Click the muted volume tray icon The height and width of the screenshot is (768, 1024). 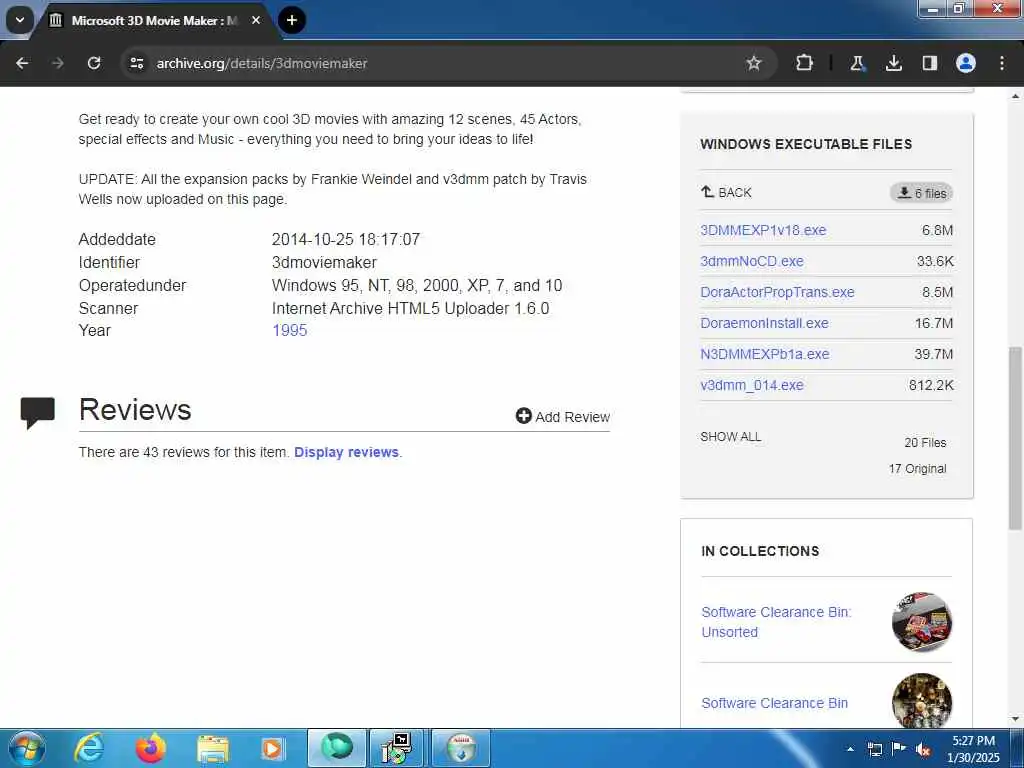(x=923, y=749)
